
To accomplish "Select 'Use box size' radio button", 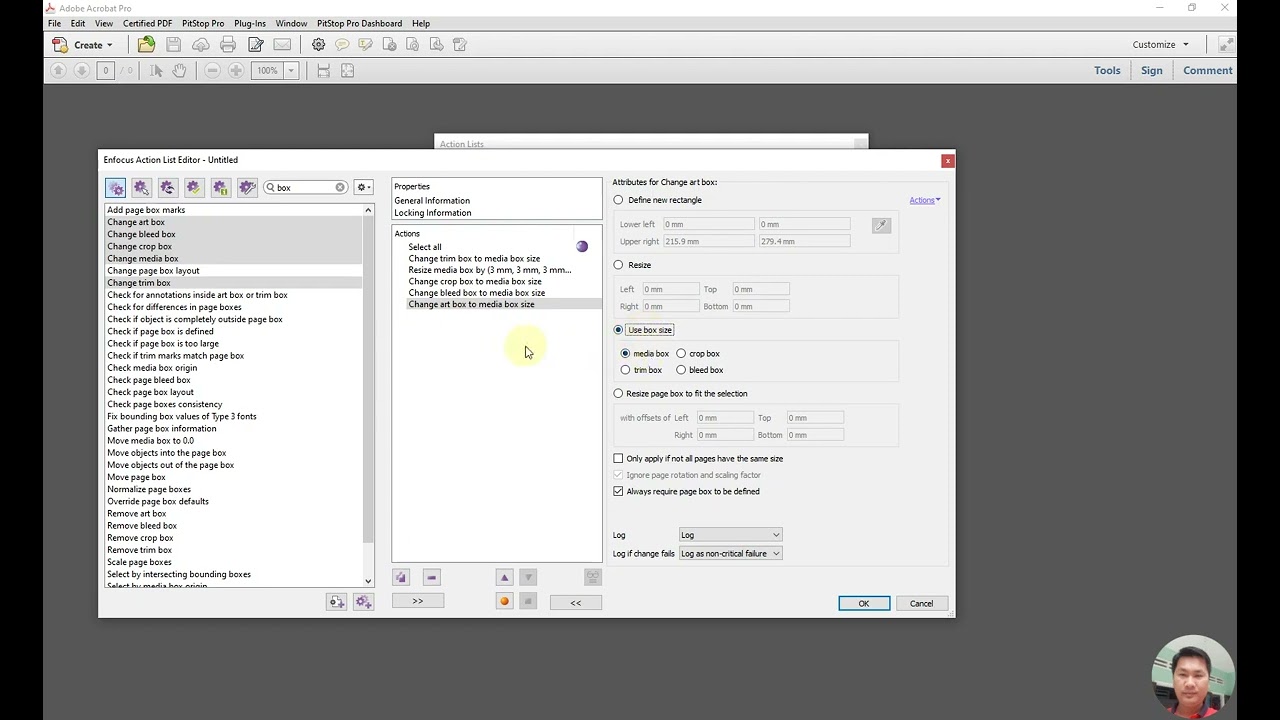I will coord(619,330).
